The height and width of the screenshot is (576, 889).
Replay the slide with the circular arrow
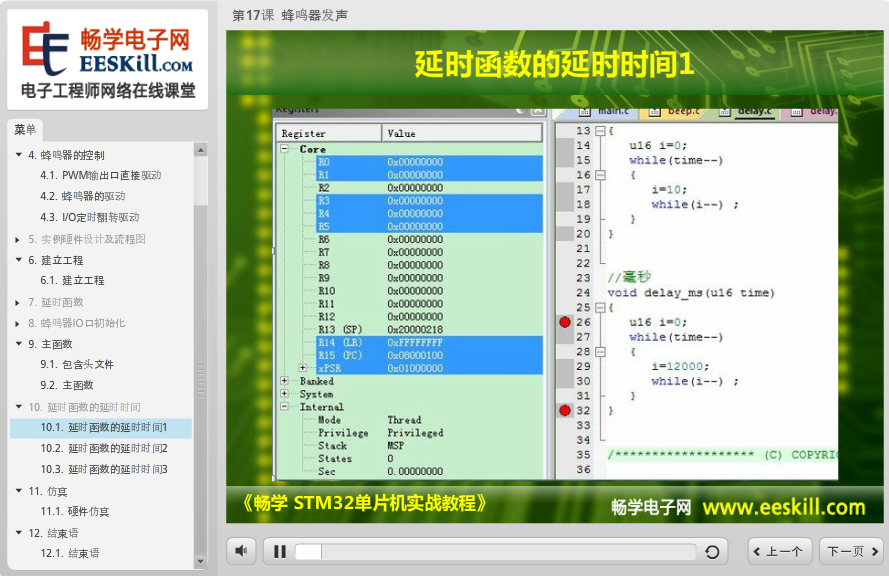coord(712,552)
